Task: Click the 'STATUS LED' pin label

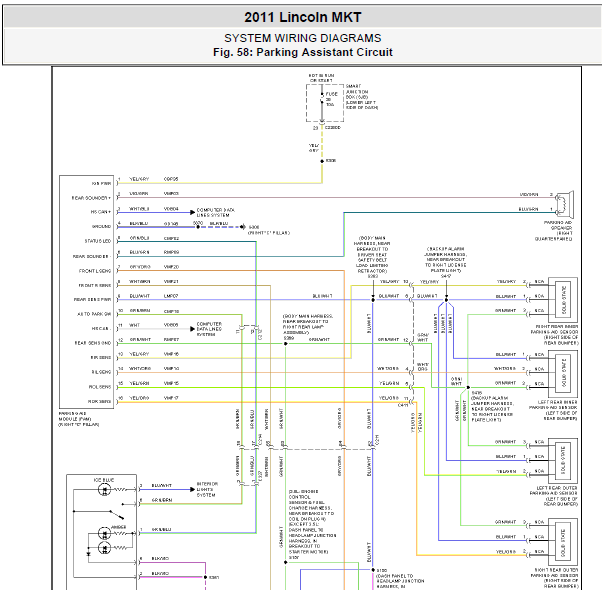Action: click(x=98, y=241)
